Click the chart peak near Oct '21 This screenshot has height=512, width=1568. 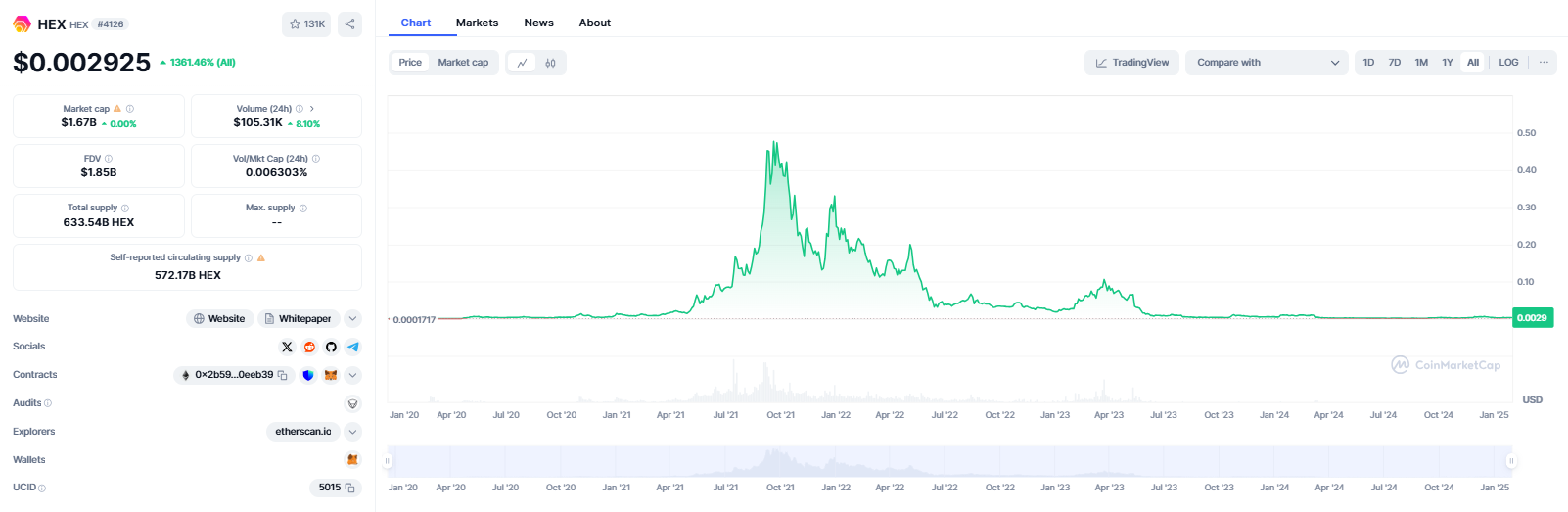pos(775,143)
